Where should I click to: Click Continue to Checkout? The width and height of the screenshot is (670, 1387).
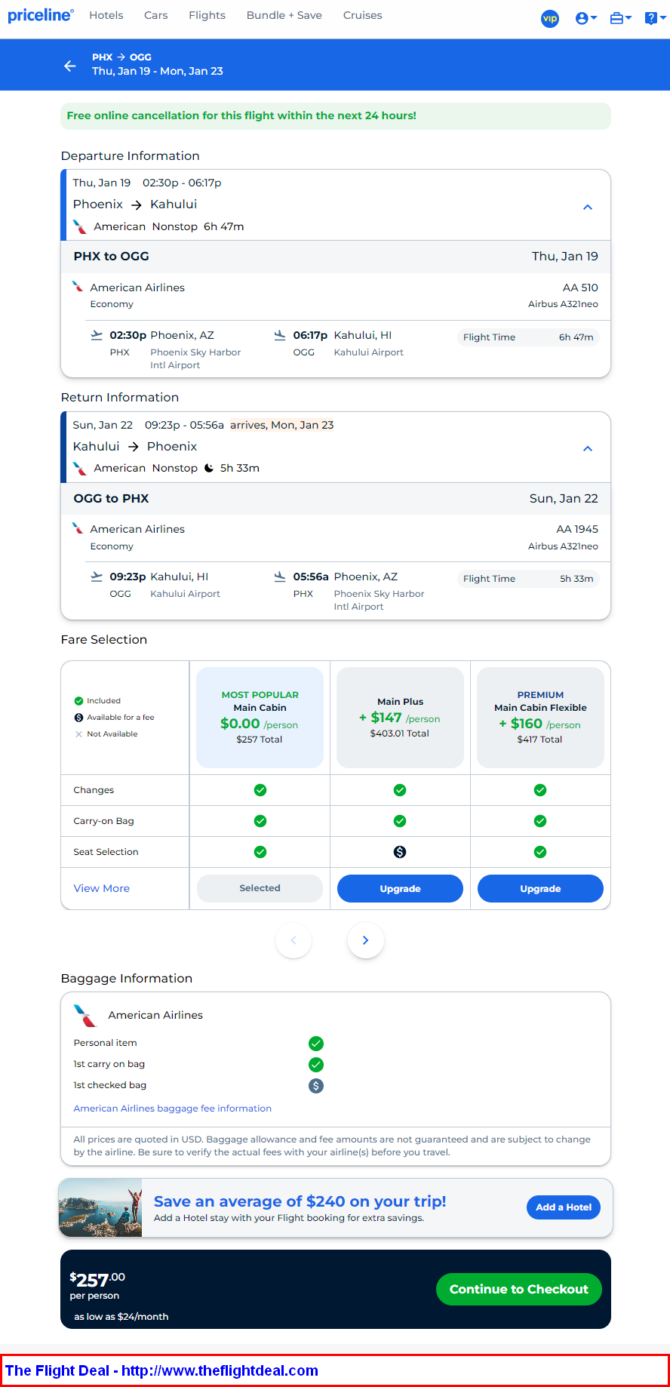519,1289
